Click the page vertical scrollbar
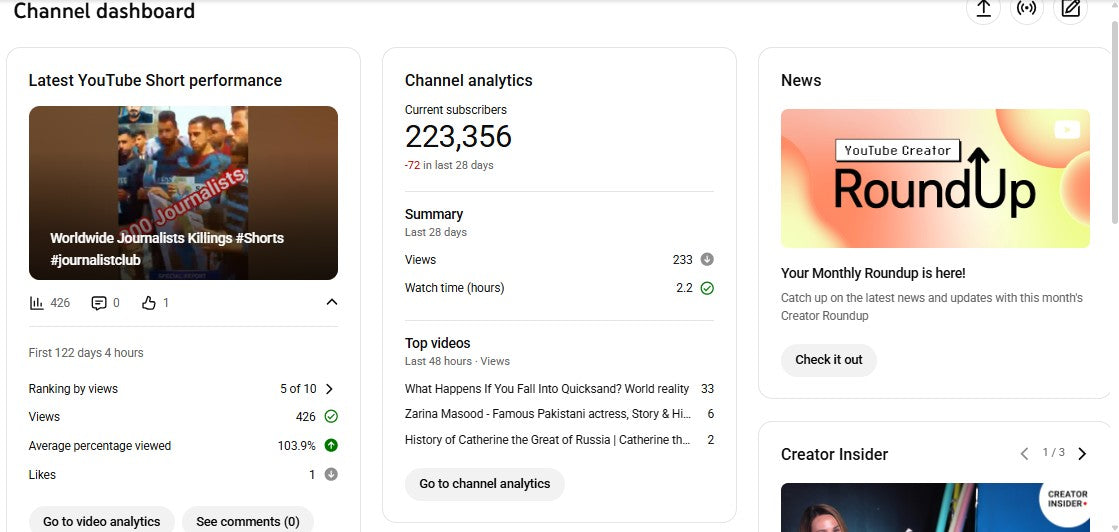1119x532 pixels. tap(1114, 120)
